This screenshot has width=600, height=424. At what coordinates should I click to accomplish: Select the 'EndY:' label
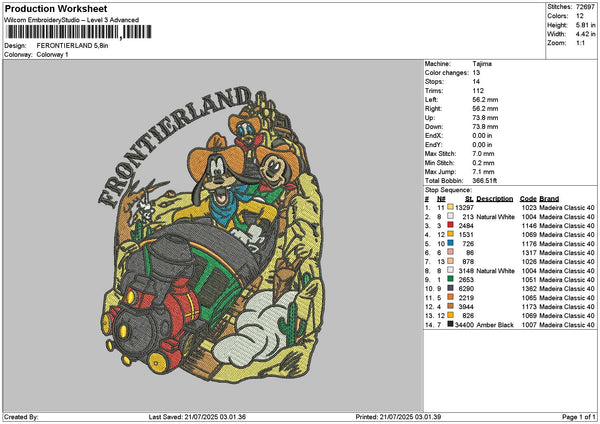[434, 145]
